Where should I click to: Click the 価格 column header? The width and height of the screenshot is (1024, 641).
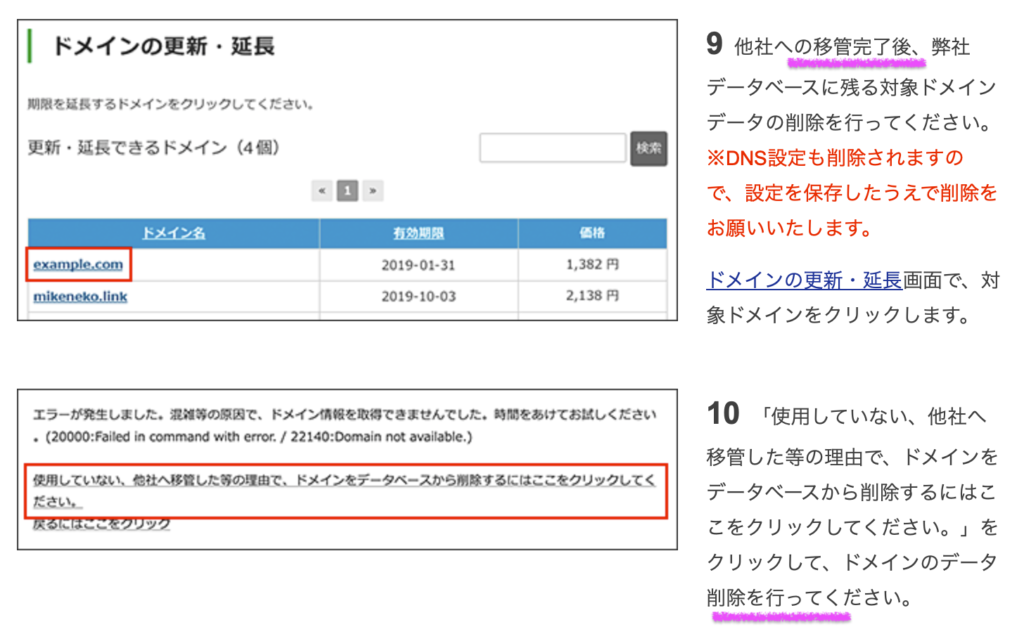tap(592, 233)
